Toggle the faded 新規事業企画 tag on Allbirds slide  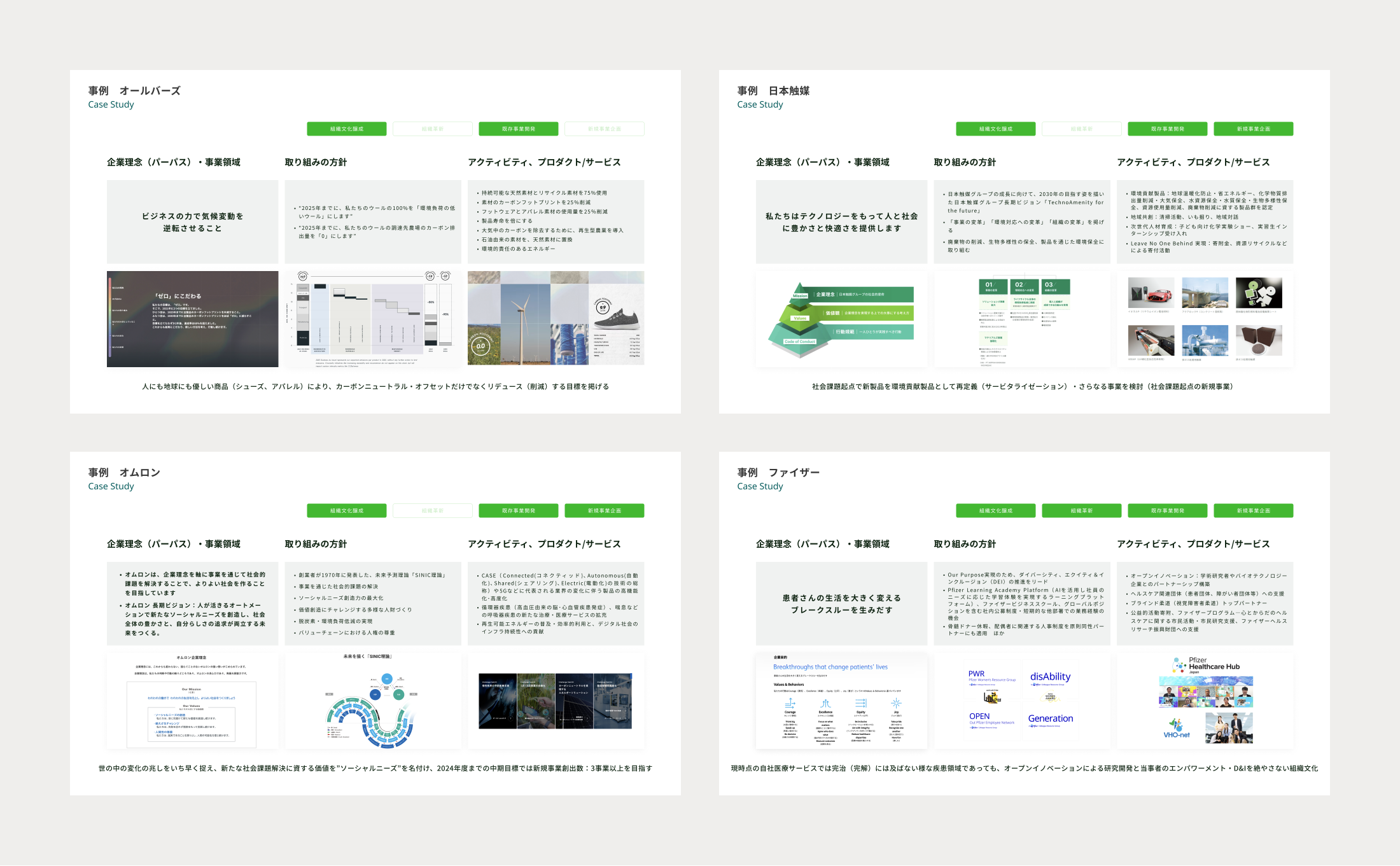pos(605,129)
